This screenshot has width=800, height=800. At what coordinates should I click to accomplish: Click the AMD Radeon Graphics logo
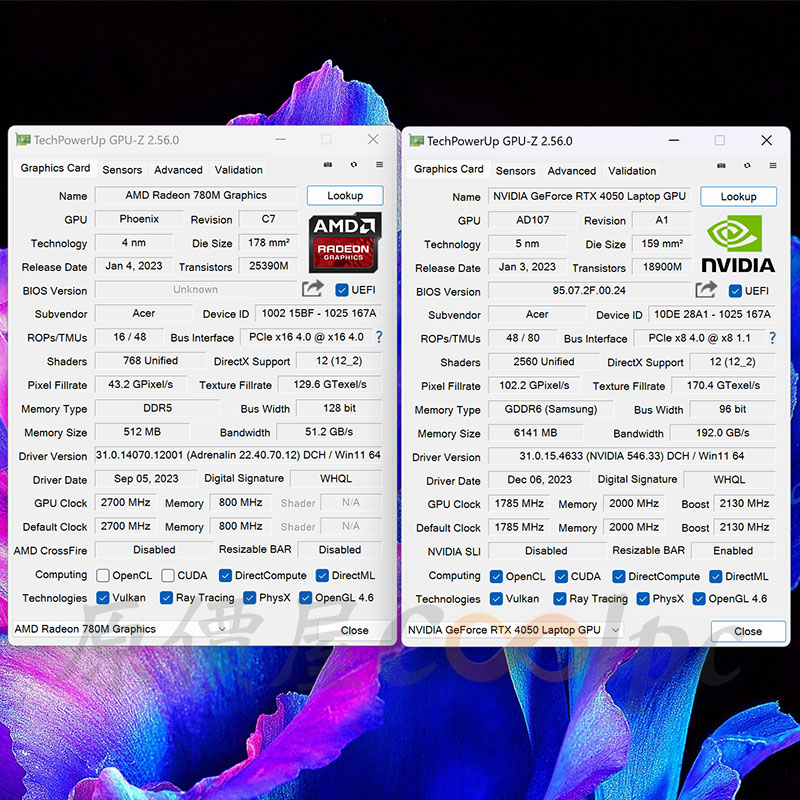click(345, 242)
